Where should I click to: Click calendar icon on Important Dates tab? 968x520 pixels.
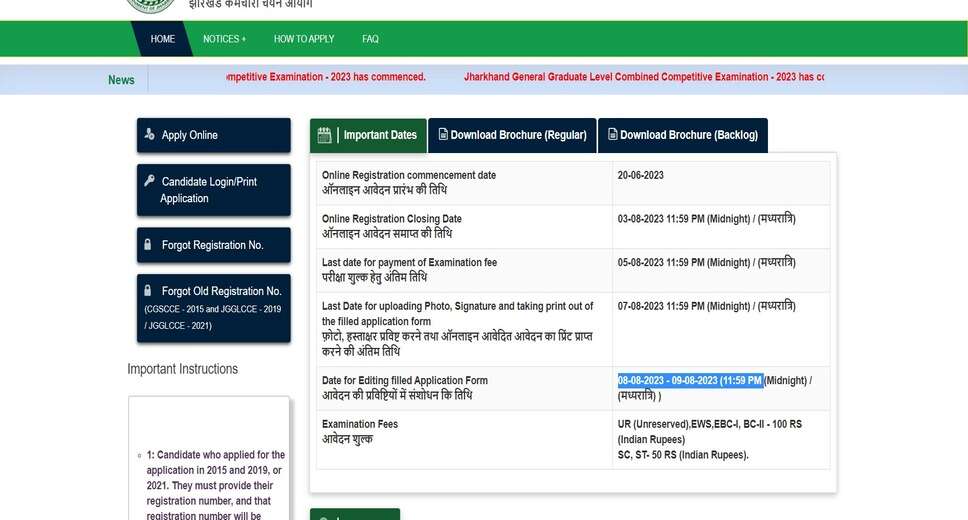tap(325, 135)
